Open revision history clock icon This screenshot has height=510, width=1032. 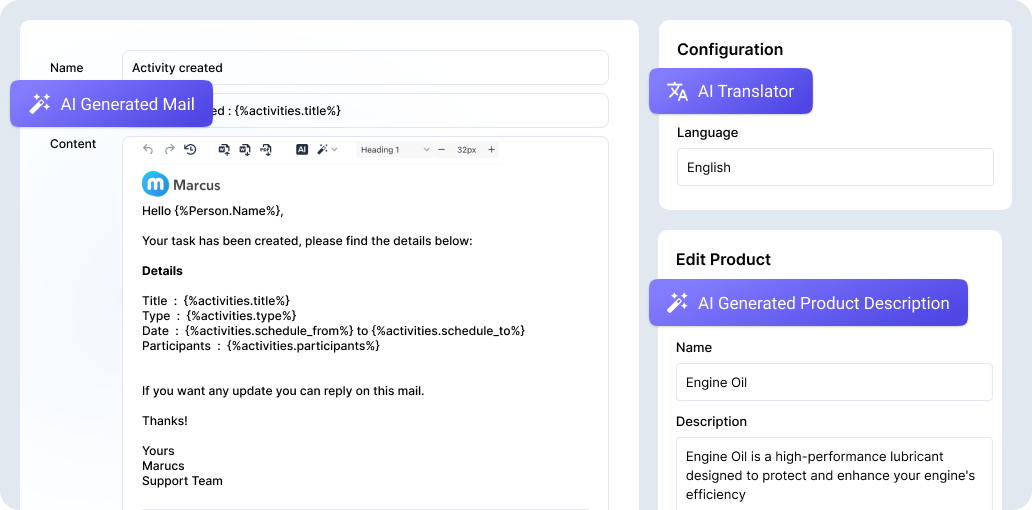coord(190,150)
